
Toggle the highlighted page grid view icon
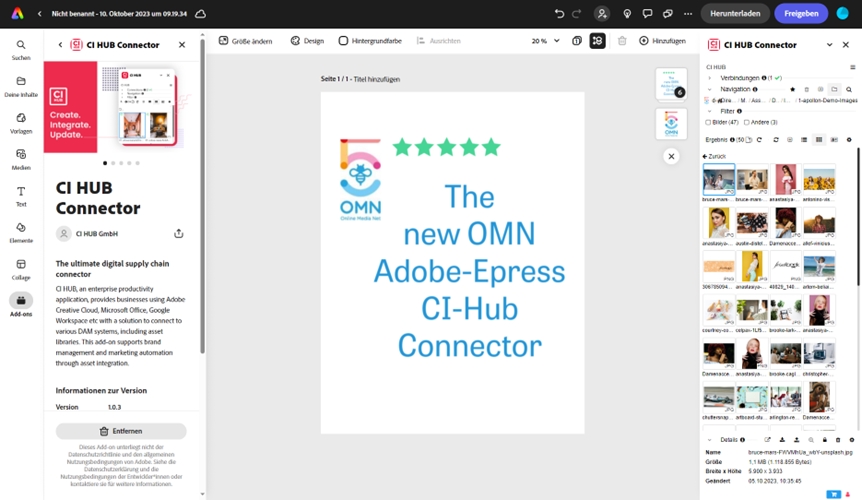coord(597,41)
